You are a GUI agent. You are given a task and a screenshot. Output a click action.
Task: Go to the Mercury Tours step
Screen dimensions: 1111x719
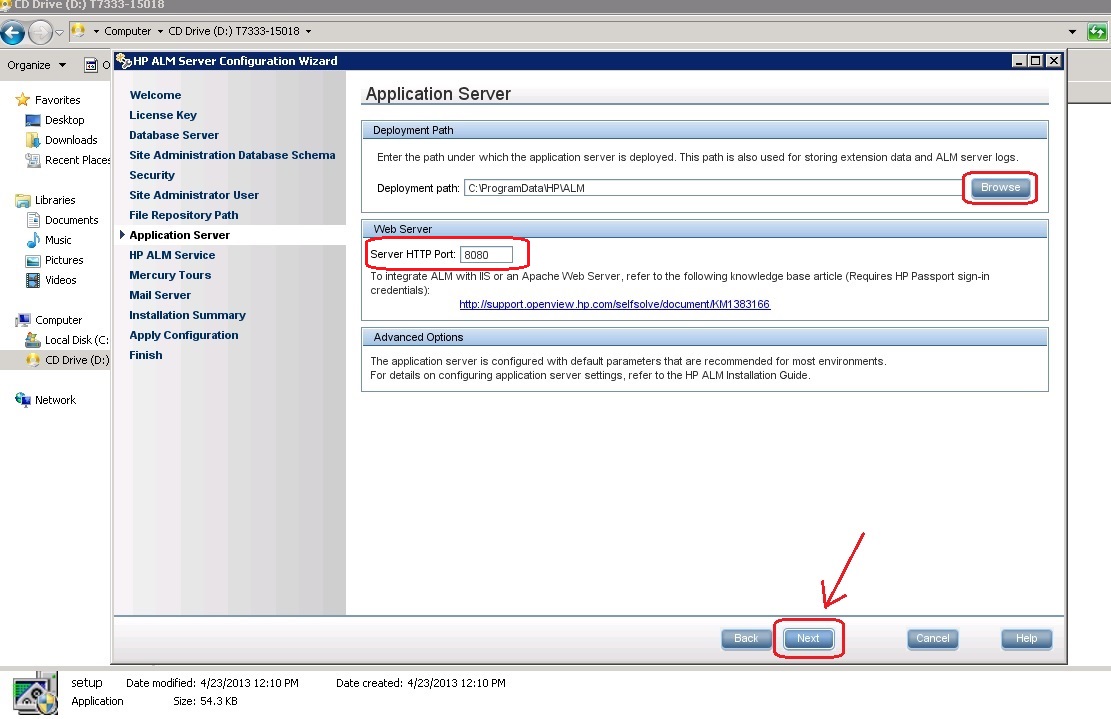click(x=170, y=275)
